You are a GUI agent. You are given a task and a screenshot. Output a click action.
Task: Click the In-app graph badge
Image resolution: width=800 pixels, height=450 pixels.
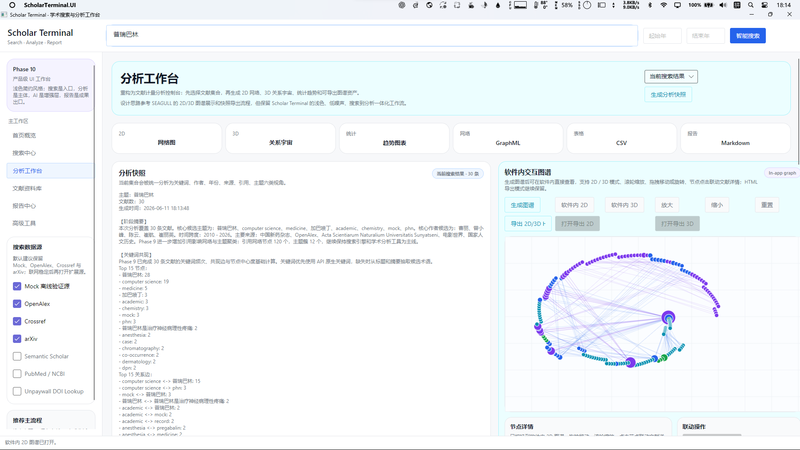click(x=782, y=173)
